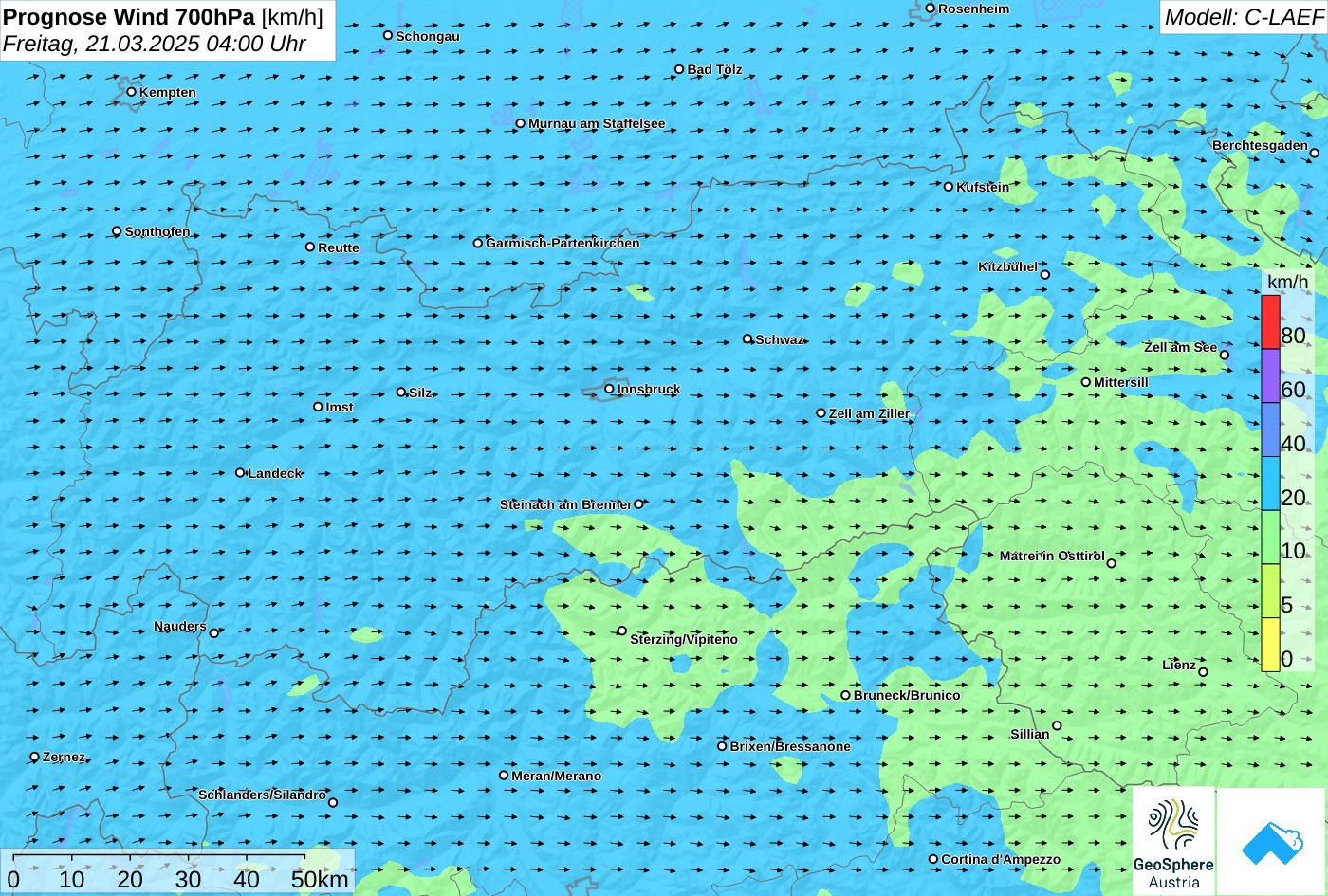Click the Innsbruck city marker

click(x=609, y=389)
